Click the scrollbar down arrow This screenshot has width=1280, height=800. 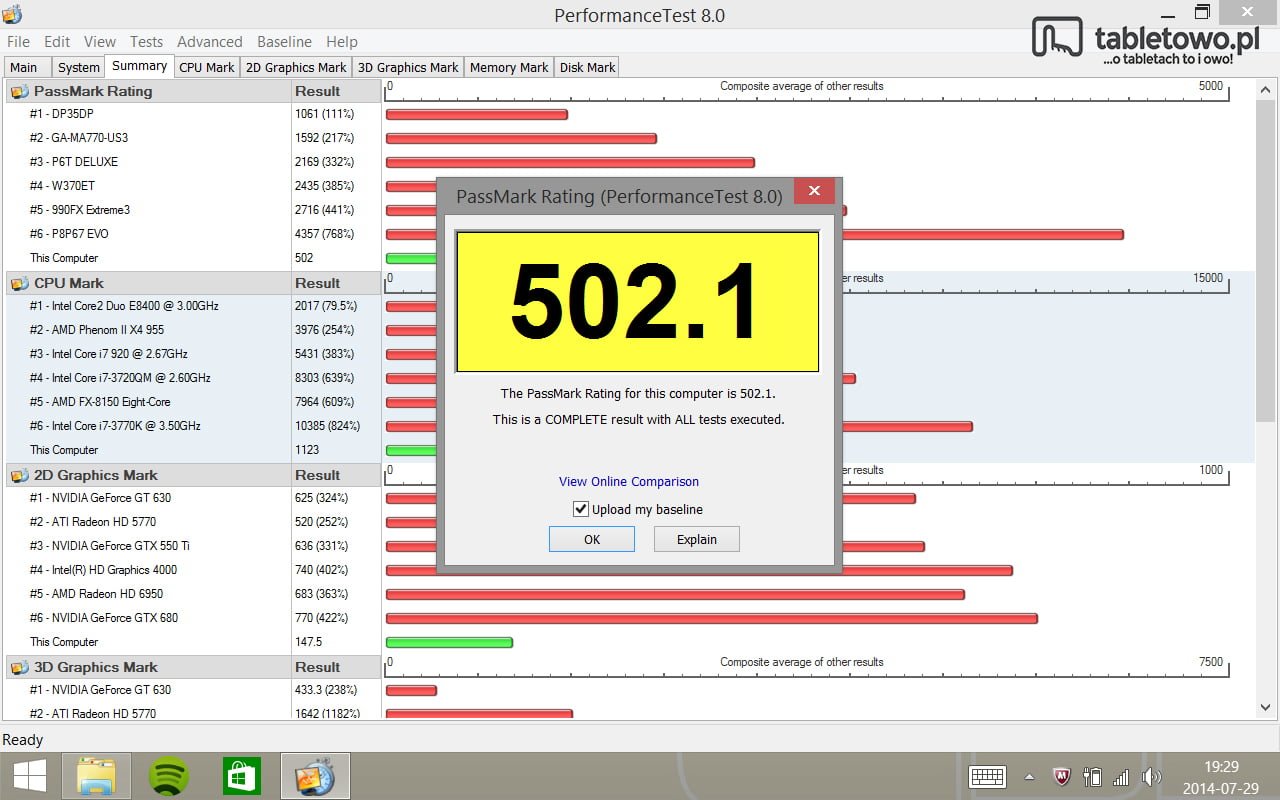(1266, 708)
